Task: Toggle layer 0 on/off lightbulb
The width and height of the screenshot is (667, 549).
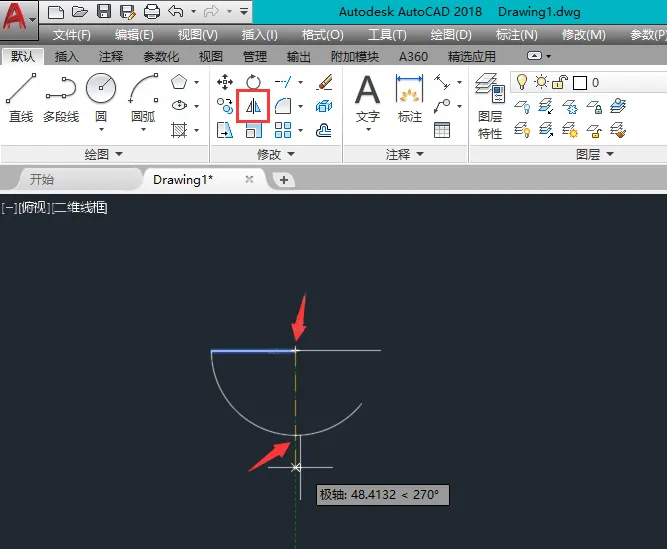Action: [x=522, y=82]
